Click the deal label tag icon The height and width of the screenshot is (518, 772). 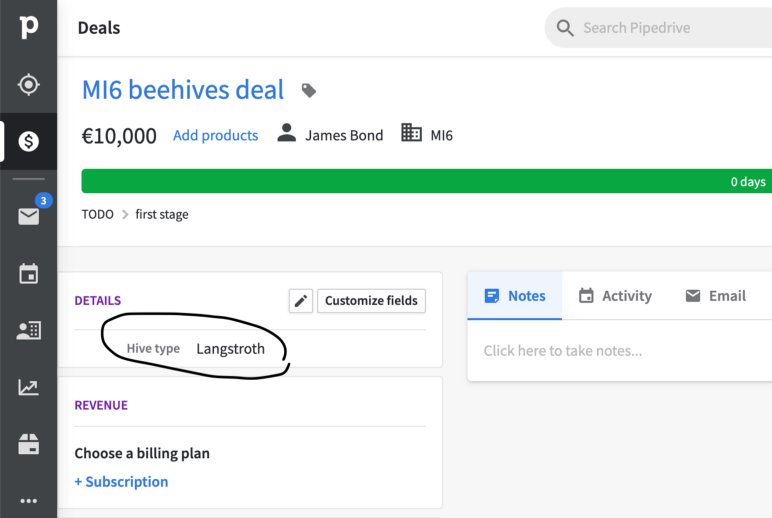309,91
